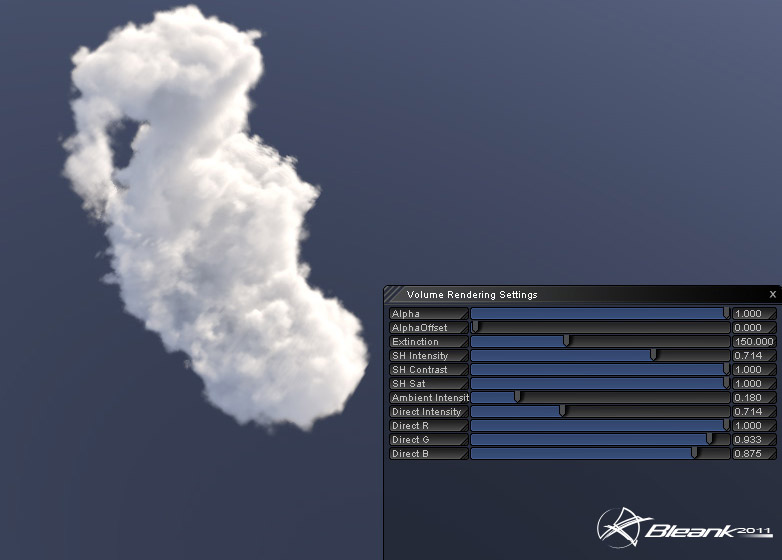Click the Direct Intensity slider handle
Screen dimensions: 782x560
point(563,411)
